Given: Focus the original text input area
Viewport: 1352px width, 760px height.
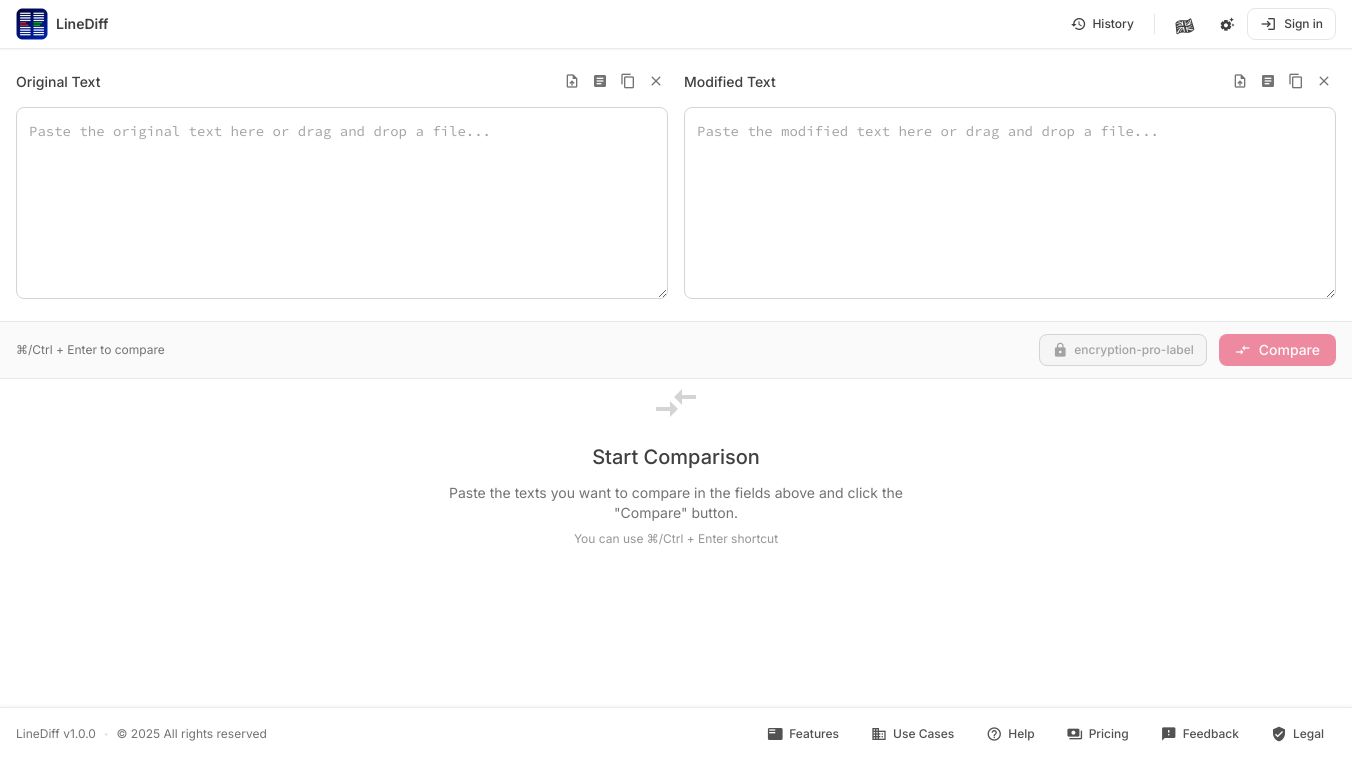Looking at the screenshot, I should click(x=342, y=203).
